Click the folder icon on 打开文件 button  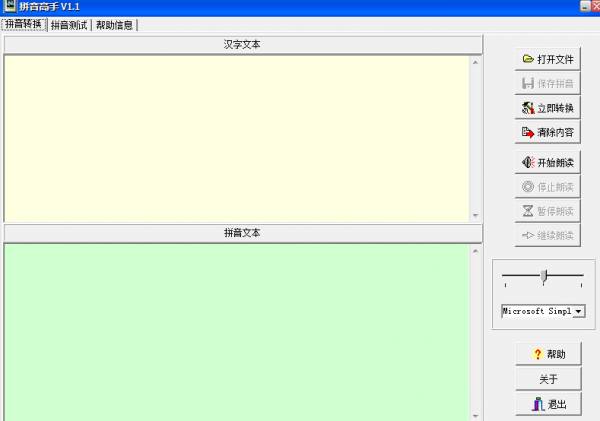point(528,59)
